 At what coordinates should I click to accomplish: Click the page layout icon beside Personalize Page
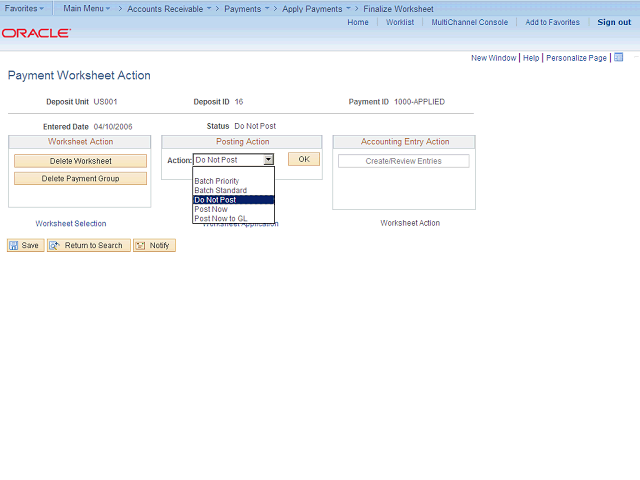click(618, 58)
